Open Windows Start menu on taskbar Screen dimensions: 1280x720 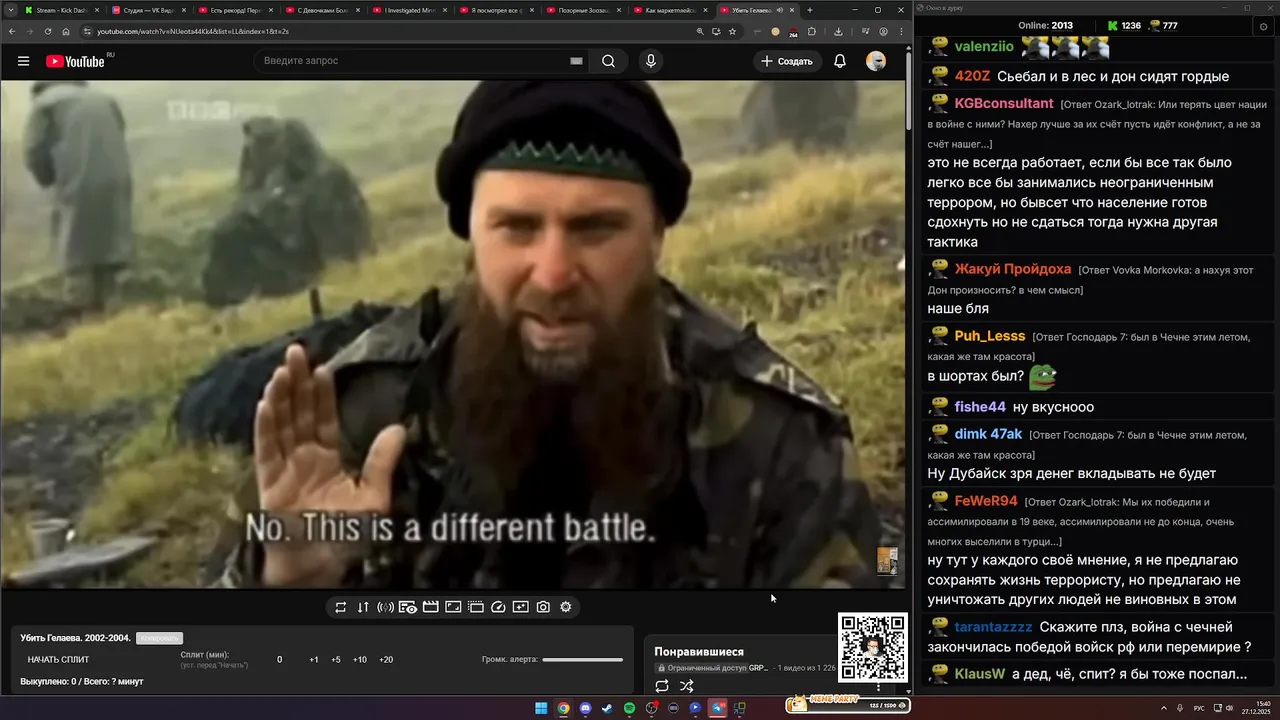coord(541,708)
